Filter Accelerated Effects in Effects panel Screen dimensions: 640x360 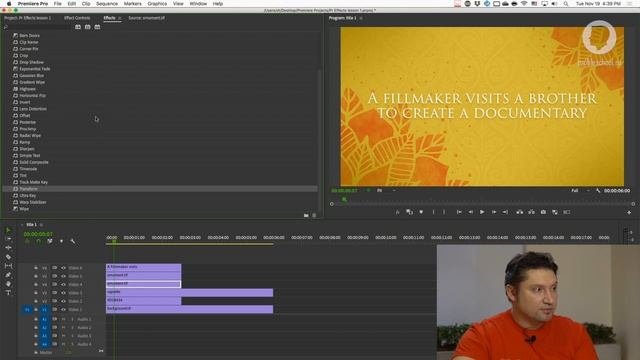click(x=78, y=27)
